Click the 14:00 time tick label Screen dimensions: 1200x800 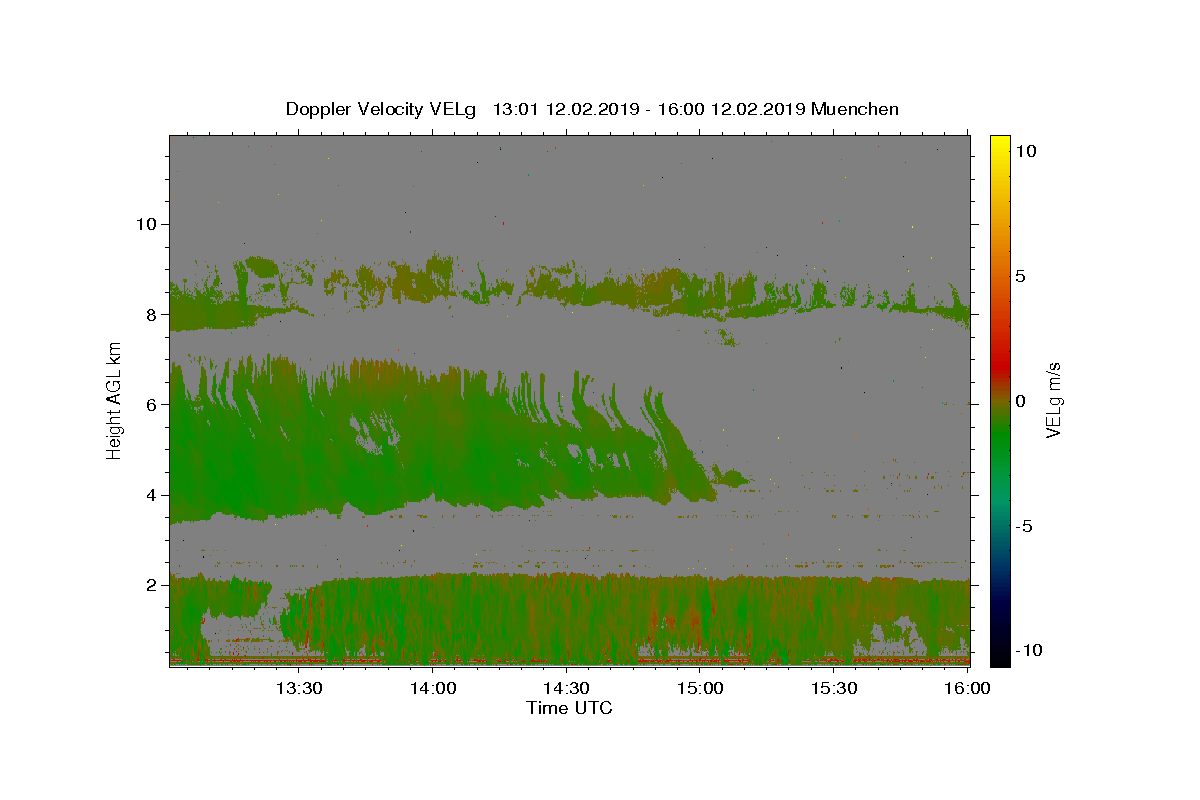point(433,688)
